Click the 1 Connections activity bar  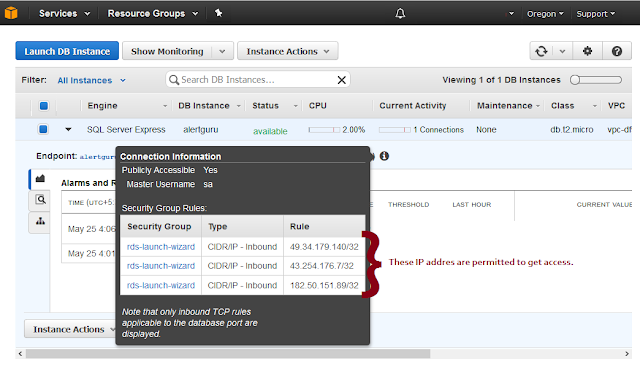pyautogui.click(x=394, y=130)
